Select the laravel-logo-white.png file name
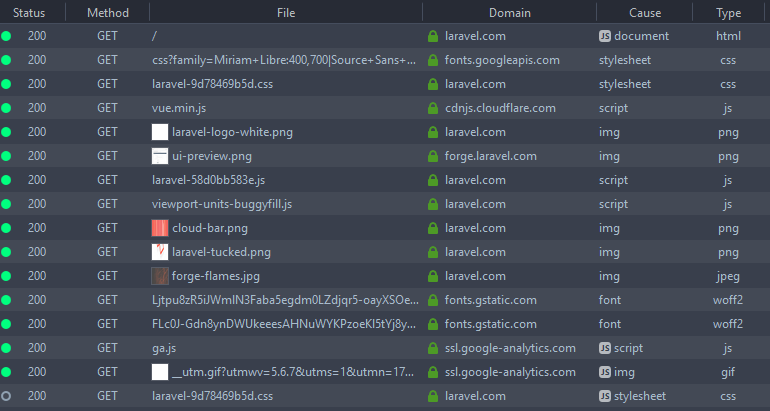Viewport: 770px width, 411px height. (x=232, y=132)
